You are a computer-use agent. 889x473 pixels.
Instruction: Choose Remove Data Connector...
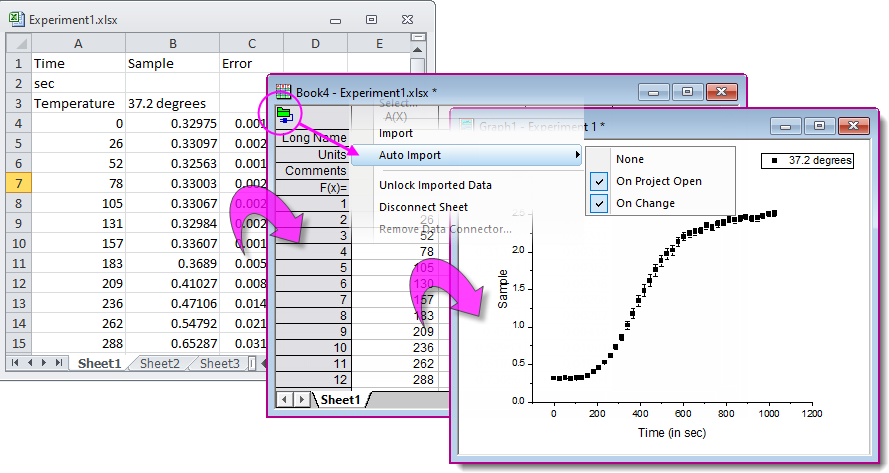[x=445, y=229]
